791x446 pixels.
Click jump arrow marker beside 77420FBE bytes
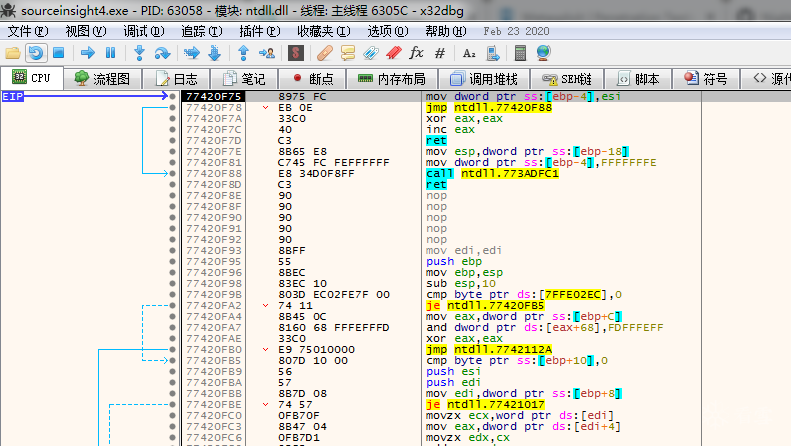[265, 405]
